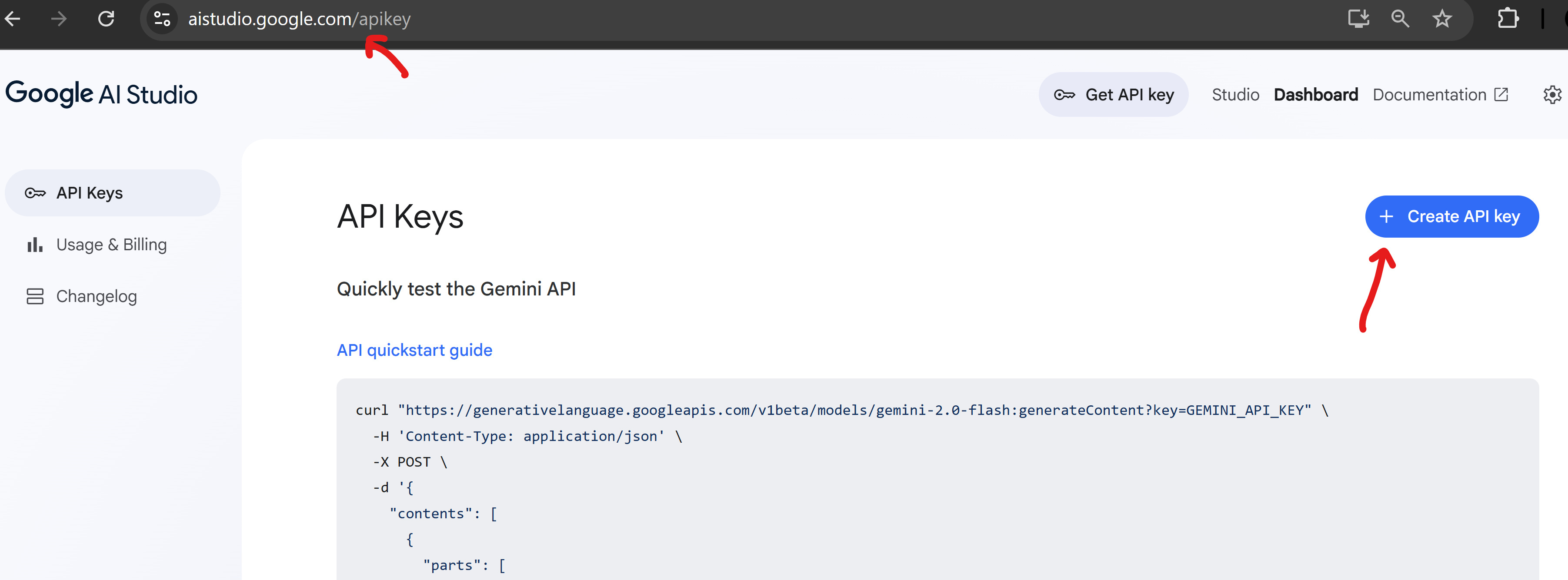Reload the current page

coord(107,19)
